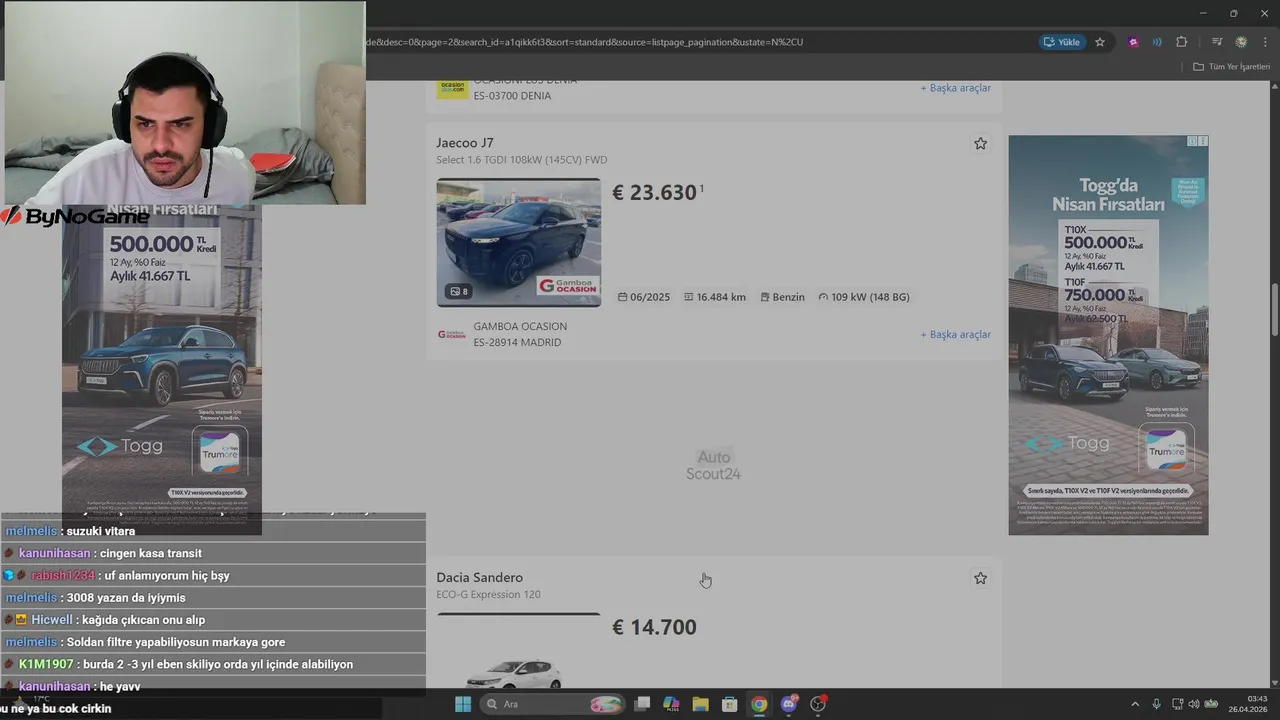Open the Chrome extensions puzzle menu
1280x720 pixels.
pos(1182,42)
